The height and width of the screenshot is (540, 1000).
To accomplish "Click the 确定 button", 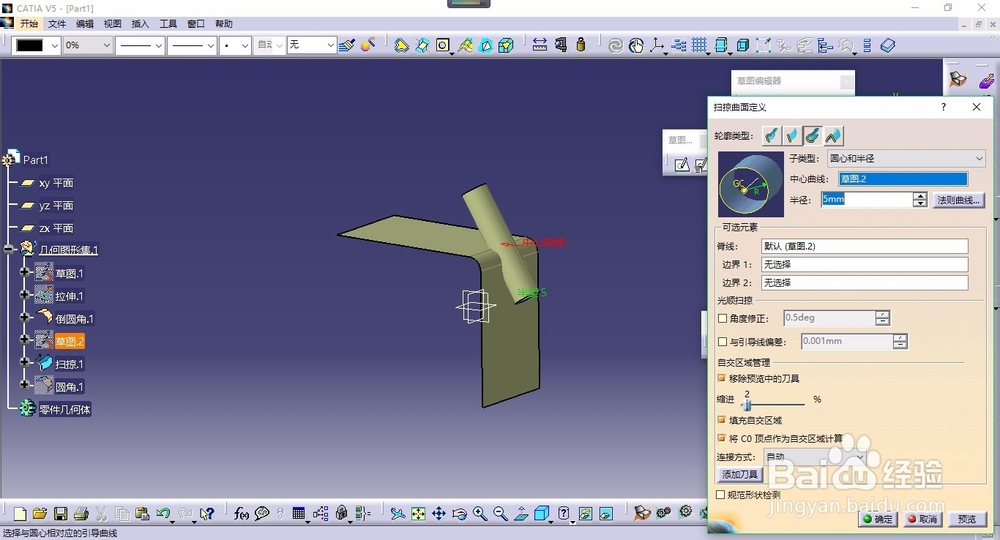I will click(878, 519).
